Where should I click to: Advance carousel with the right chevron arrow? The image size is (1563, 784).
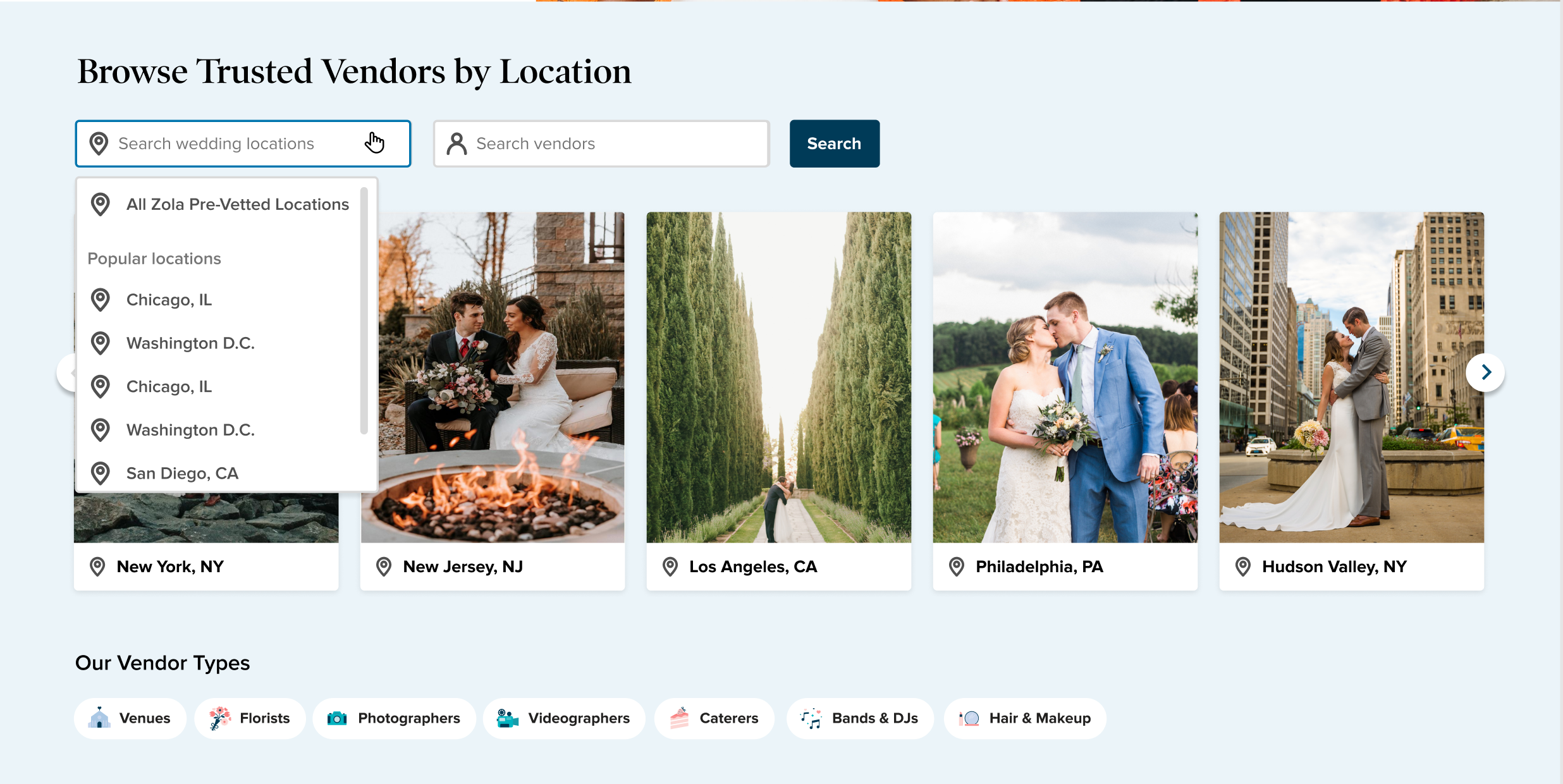click(1485, 372)
